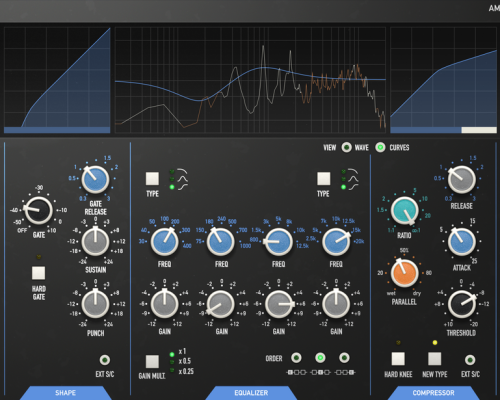This screenshot has width=500, height=400.
Task: Click the low band high-shelf curve icon
Action: point(182,172)
